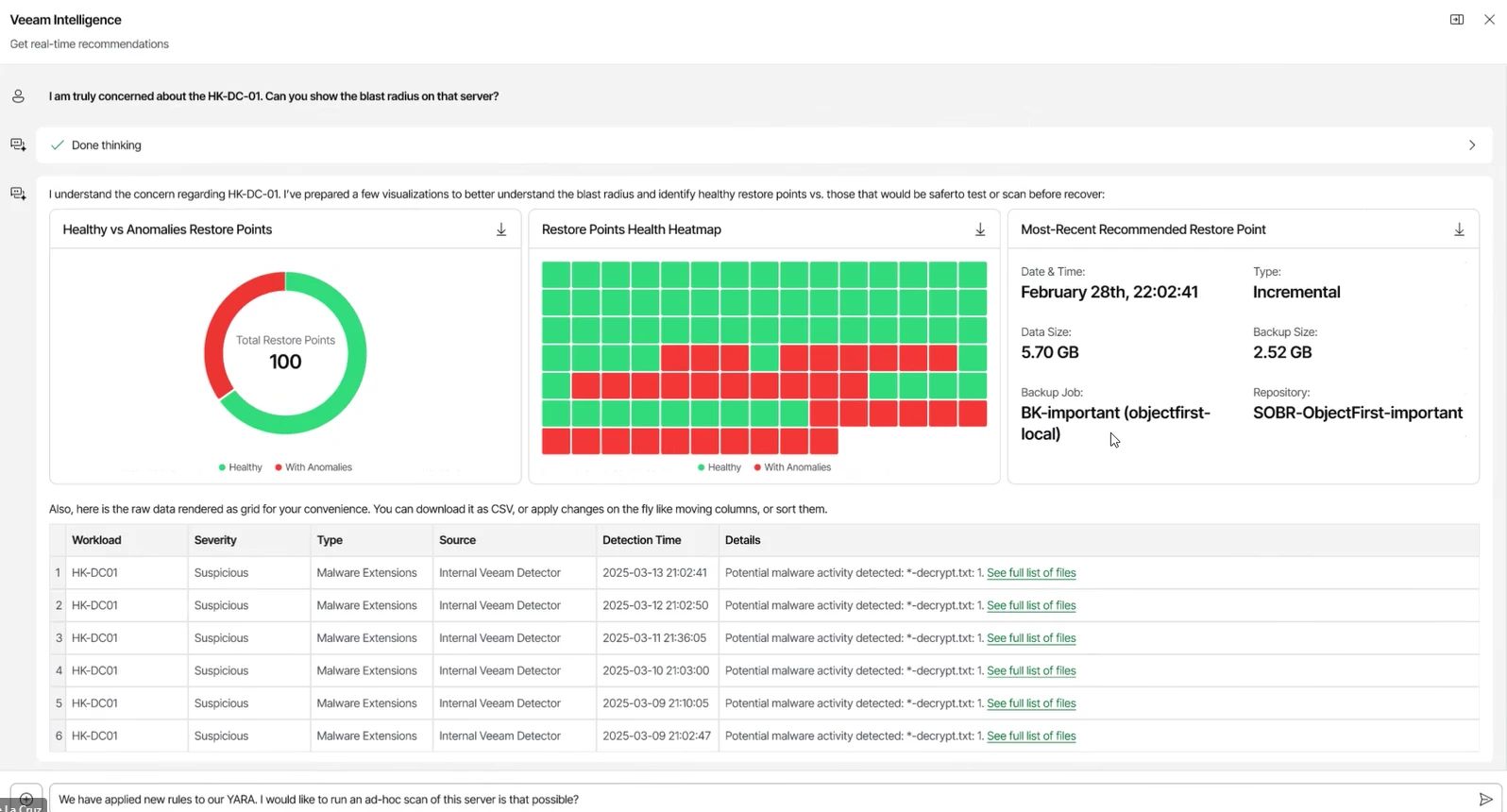1507x812 pixels.
Task: Click the Source column header
Action: (x=457, y=540)
